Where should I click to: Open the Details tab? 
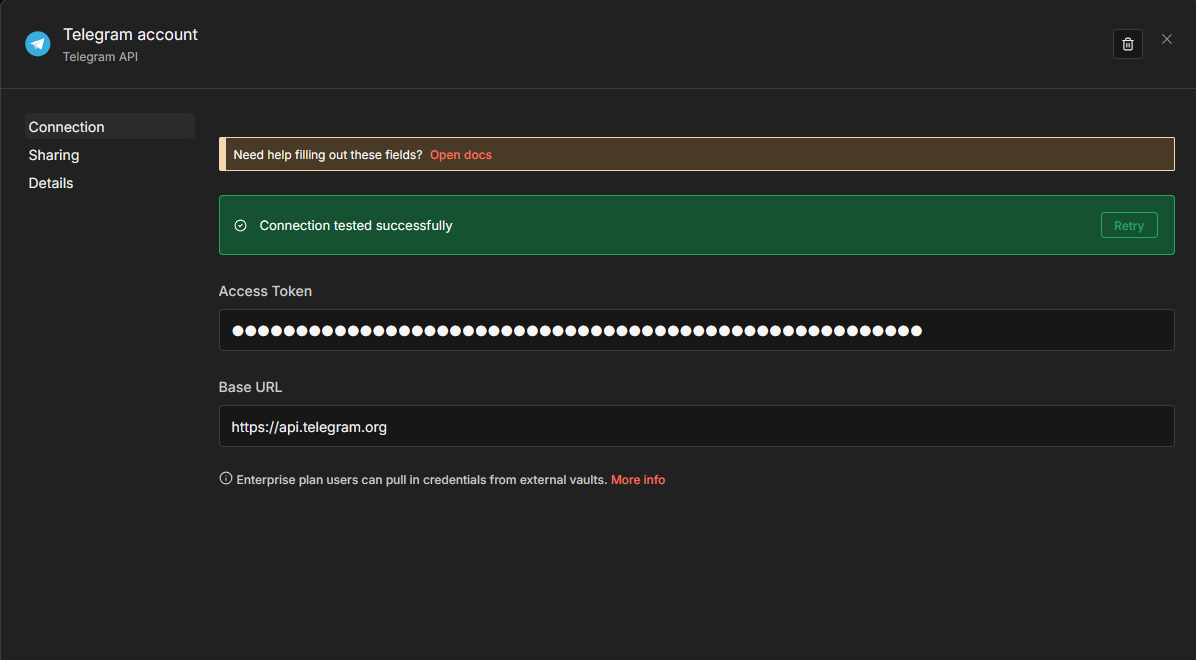(x=51, y=183)
